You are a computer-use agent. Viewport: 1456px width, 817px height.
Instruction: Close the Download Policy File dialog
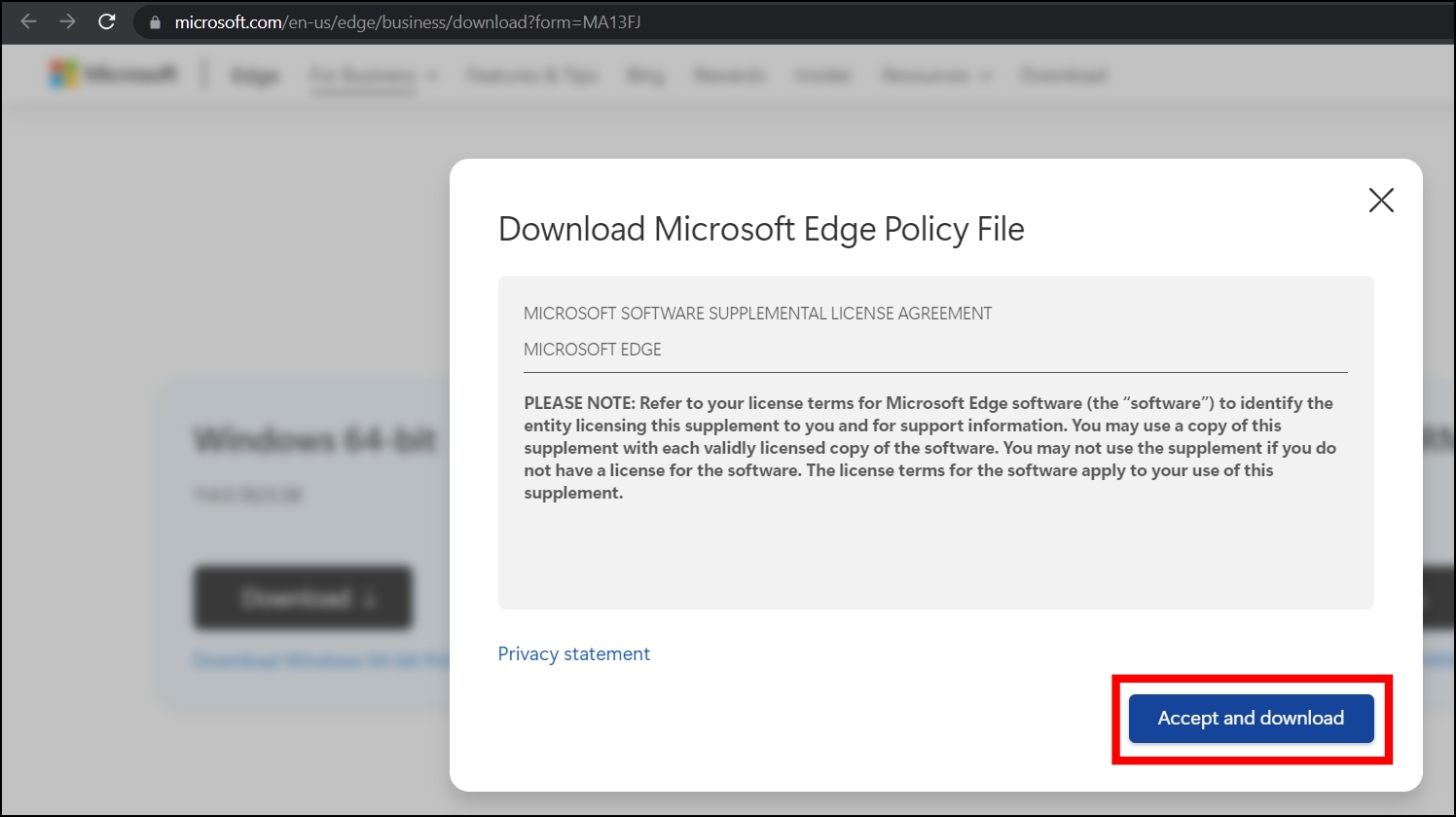click(x=1381, y=200)
